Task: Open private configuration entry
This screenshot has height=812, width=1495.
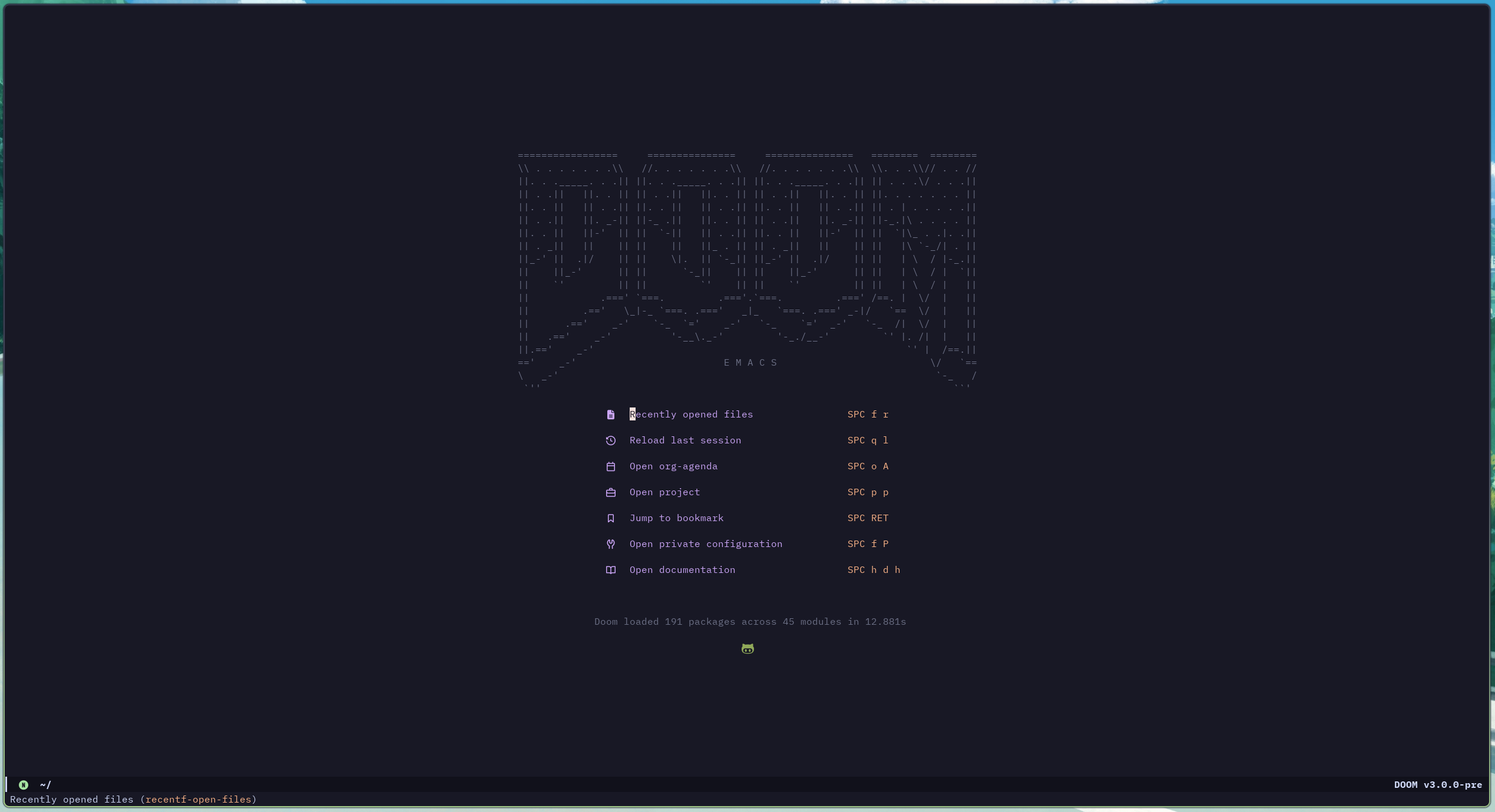Action: click(x=706, y=544)
